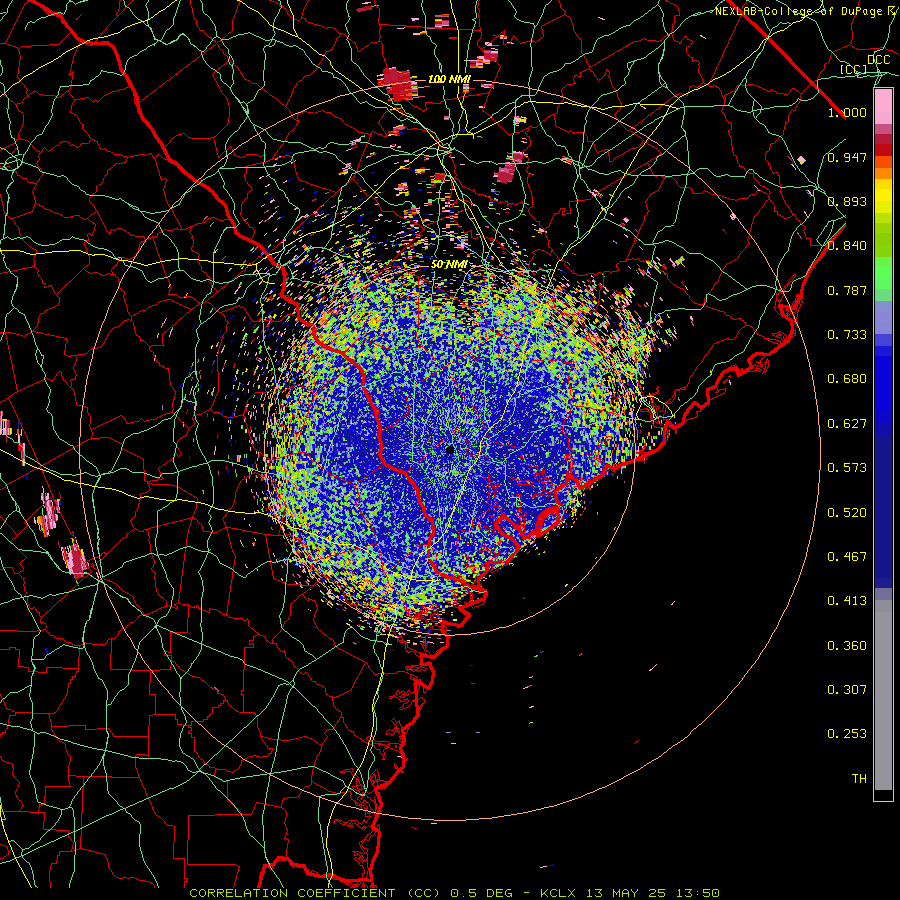Image resolution: width=900 pixels, height=900 pixels.
Task: Click the TH threshold label
Action: point(859,779)
